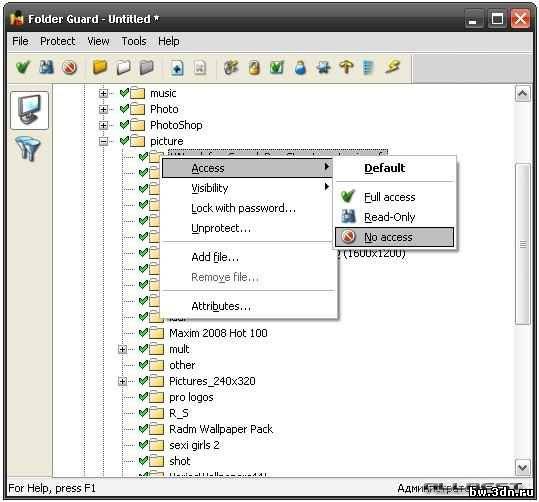This screenshot has width=539, height=502.
Task: Select the R_S folder
Action: pyautogui.click(x=179, y=413)
